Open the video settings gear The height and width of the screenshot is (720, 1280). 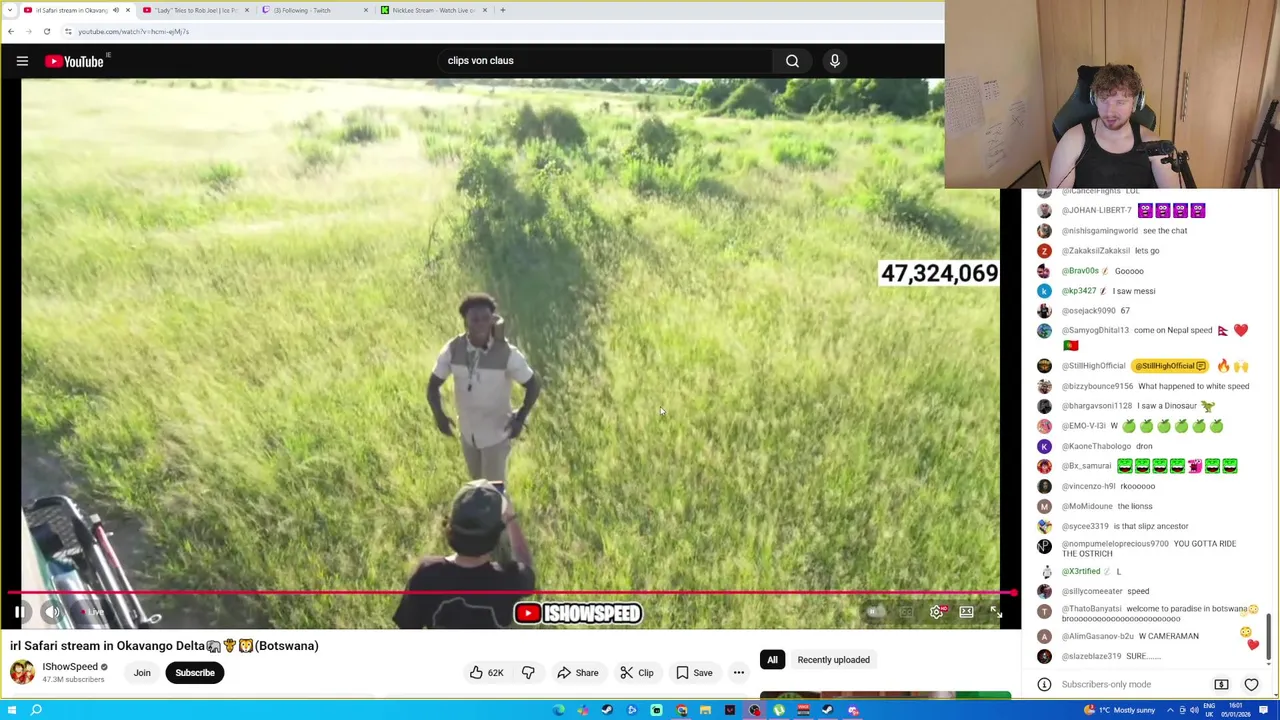936,612
